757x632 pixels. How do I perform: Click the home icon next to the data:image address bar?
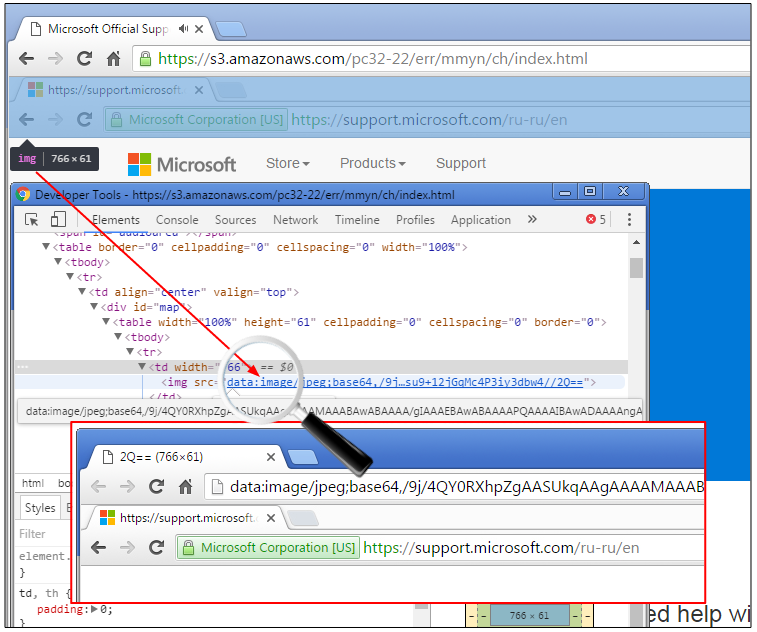pos(185,487)
